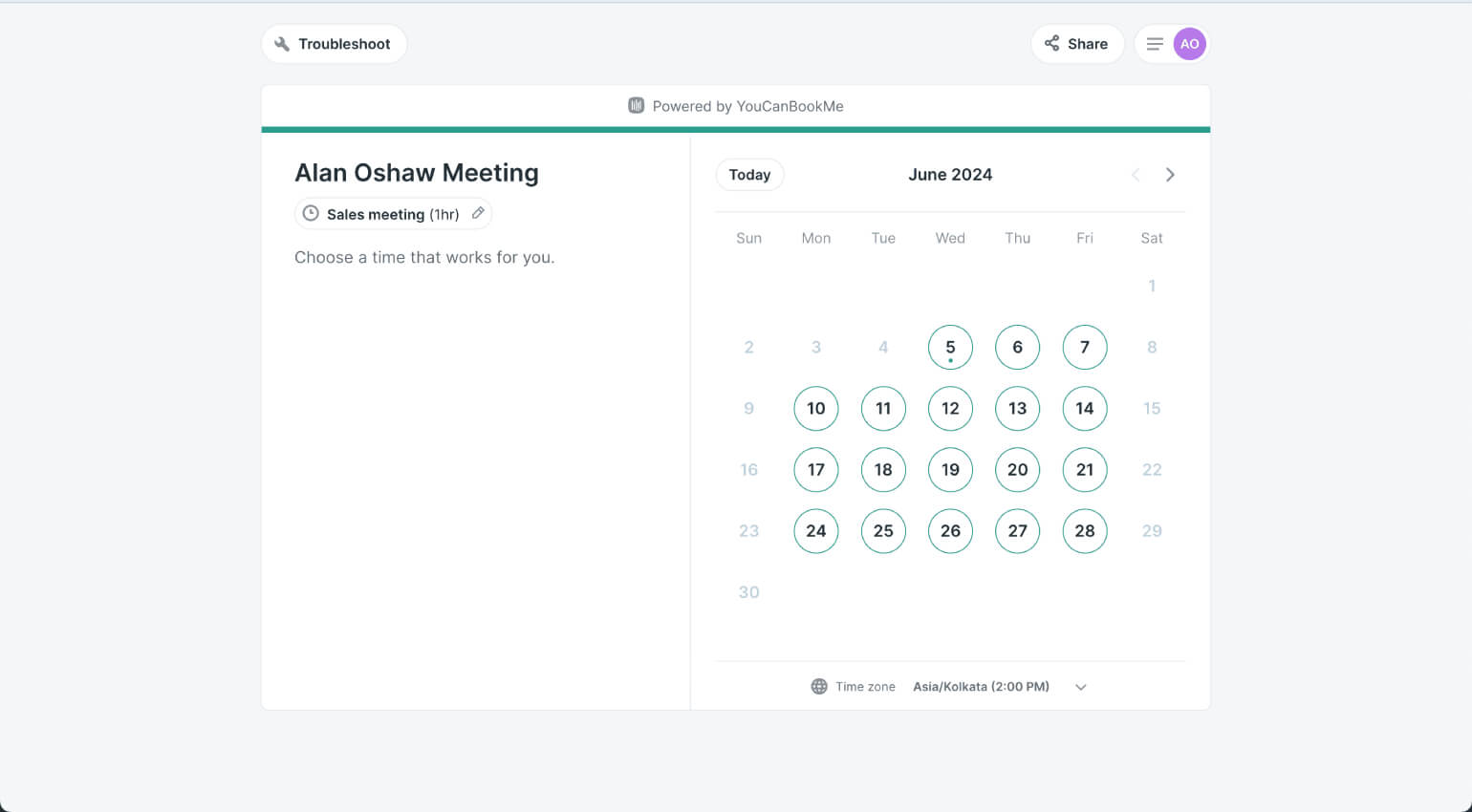The width and height of the screenshot is (1472, 812).
Task: Click the Thu weekday header
Action: click(1017, 238)
